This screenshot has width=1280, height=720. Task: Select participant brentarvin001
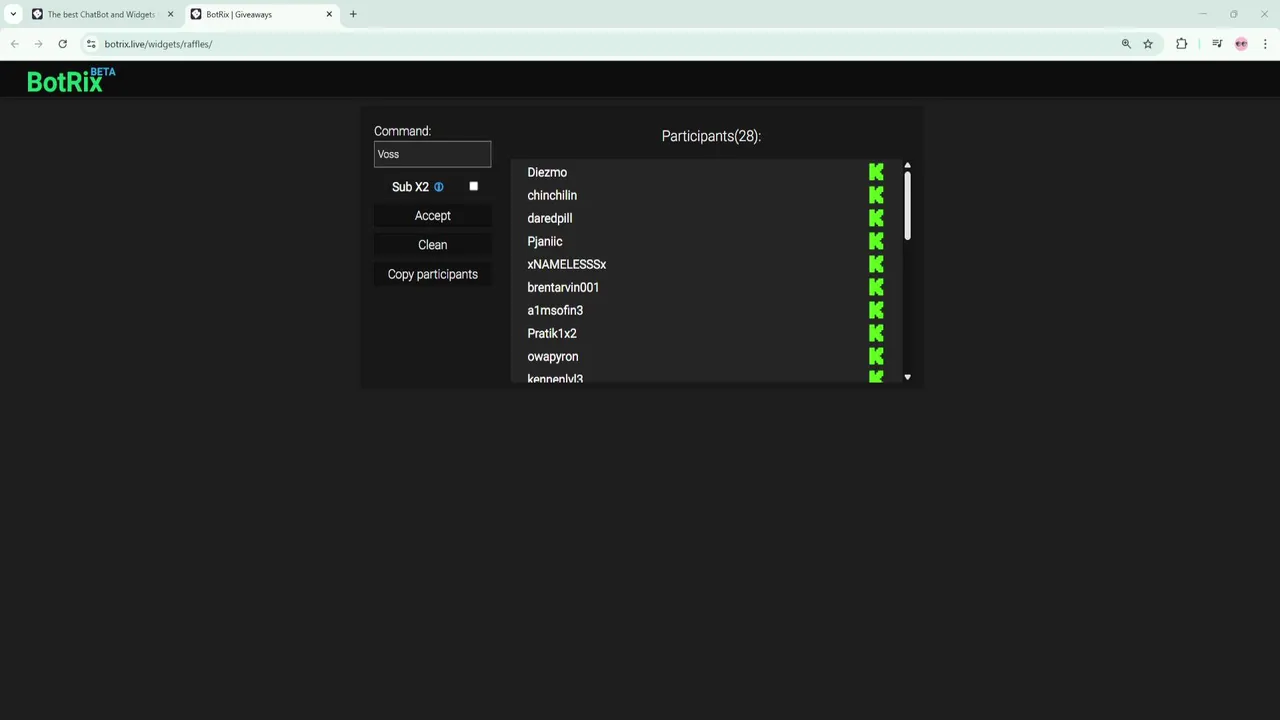(563, 287)
